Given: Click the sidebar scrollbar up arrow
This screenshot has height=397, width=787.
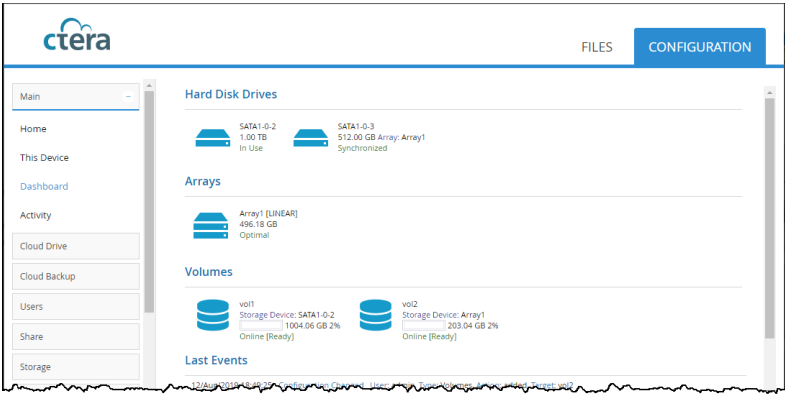Looking at the screenshot, I should 149,85.
